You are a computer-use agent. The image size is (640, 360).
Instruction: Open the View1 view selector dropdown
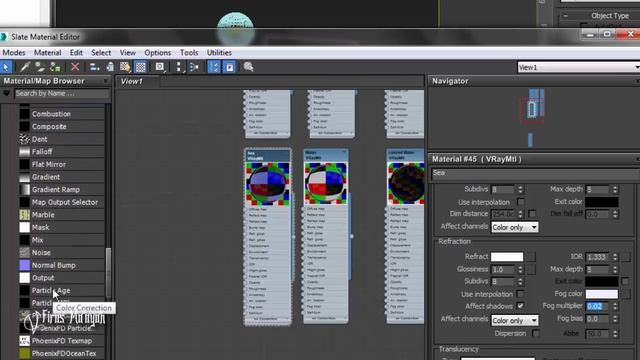click(578, 67)
